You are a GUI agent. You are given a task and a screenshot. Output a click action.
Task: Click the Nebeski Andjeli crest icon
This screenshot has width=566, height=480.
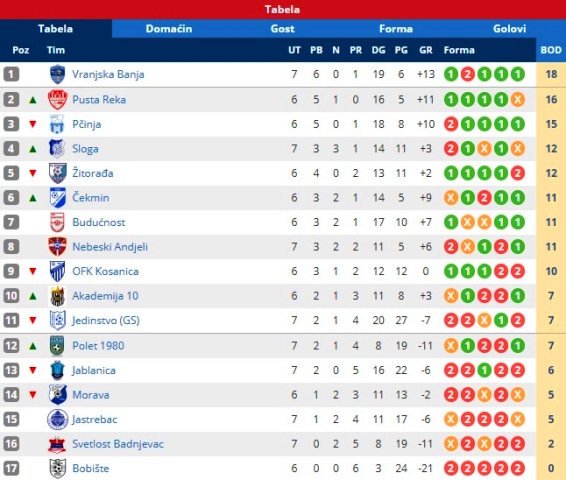pos(57,247)
